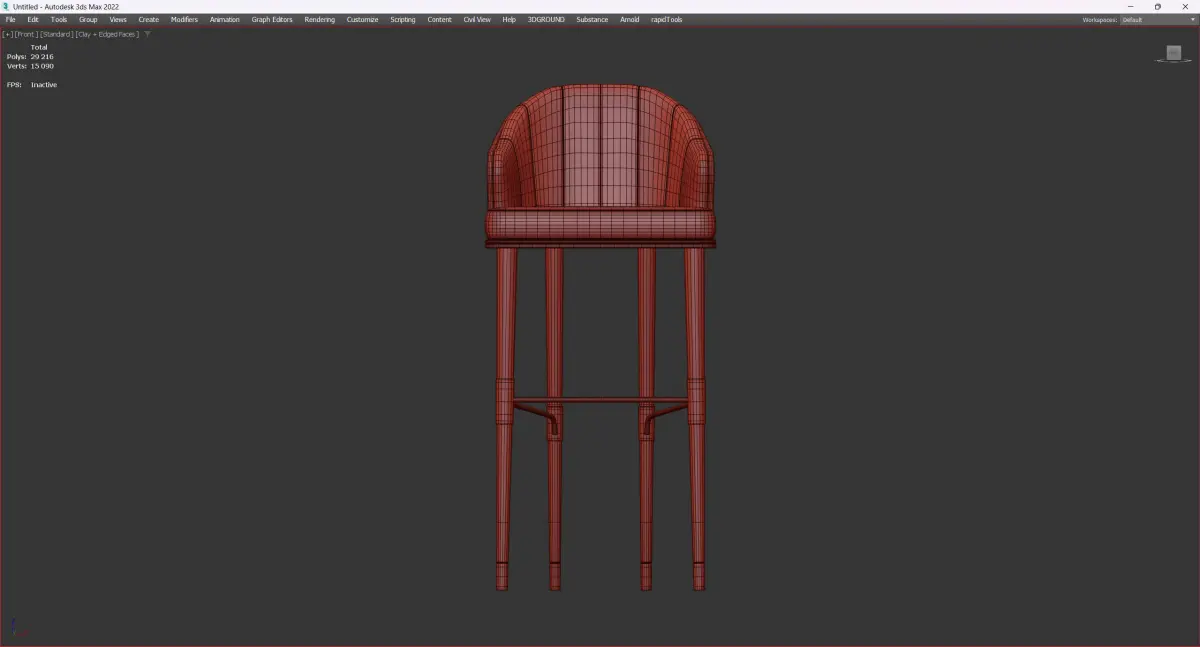Image resolution: width=1200 pixels, height=647 pixels.
Task: Open the Tools menu
Action: tap(59, 19)
